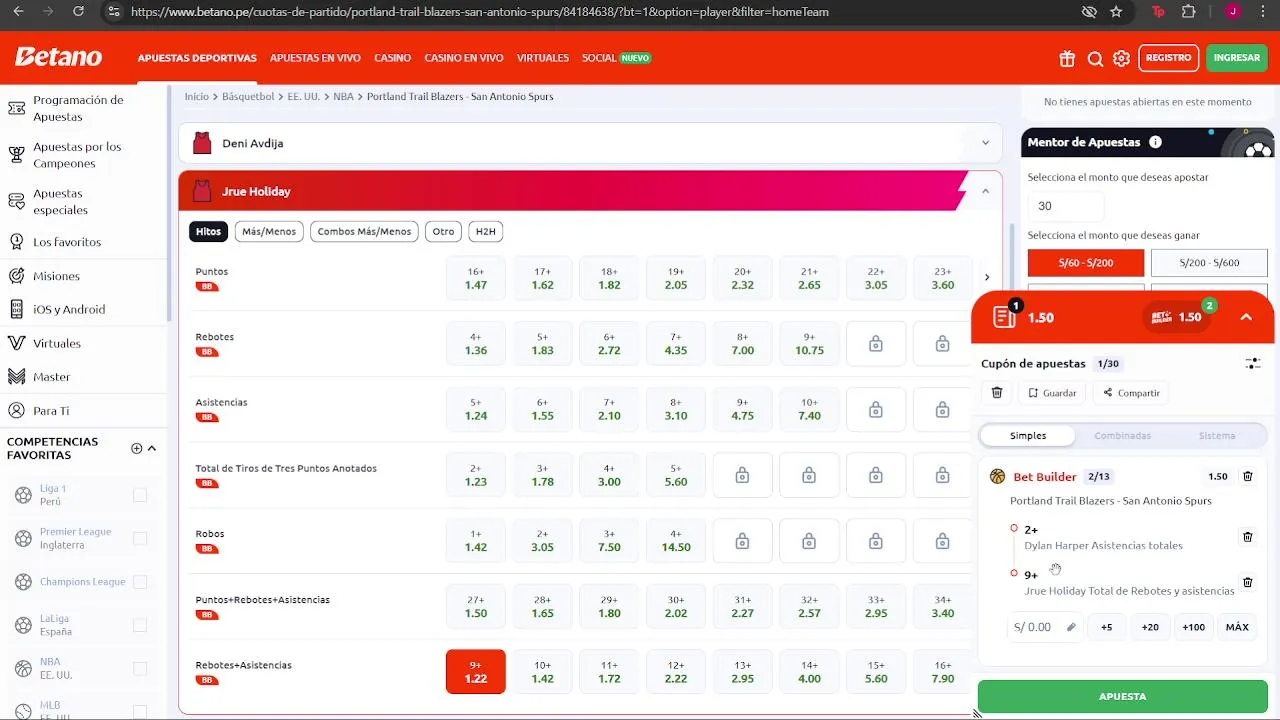Toggle NBA EE. UU. checkbox
The width and height of the screenshot is (1280, 720).
[x=140, y=668]
